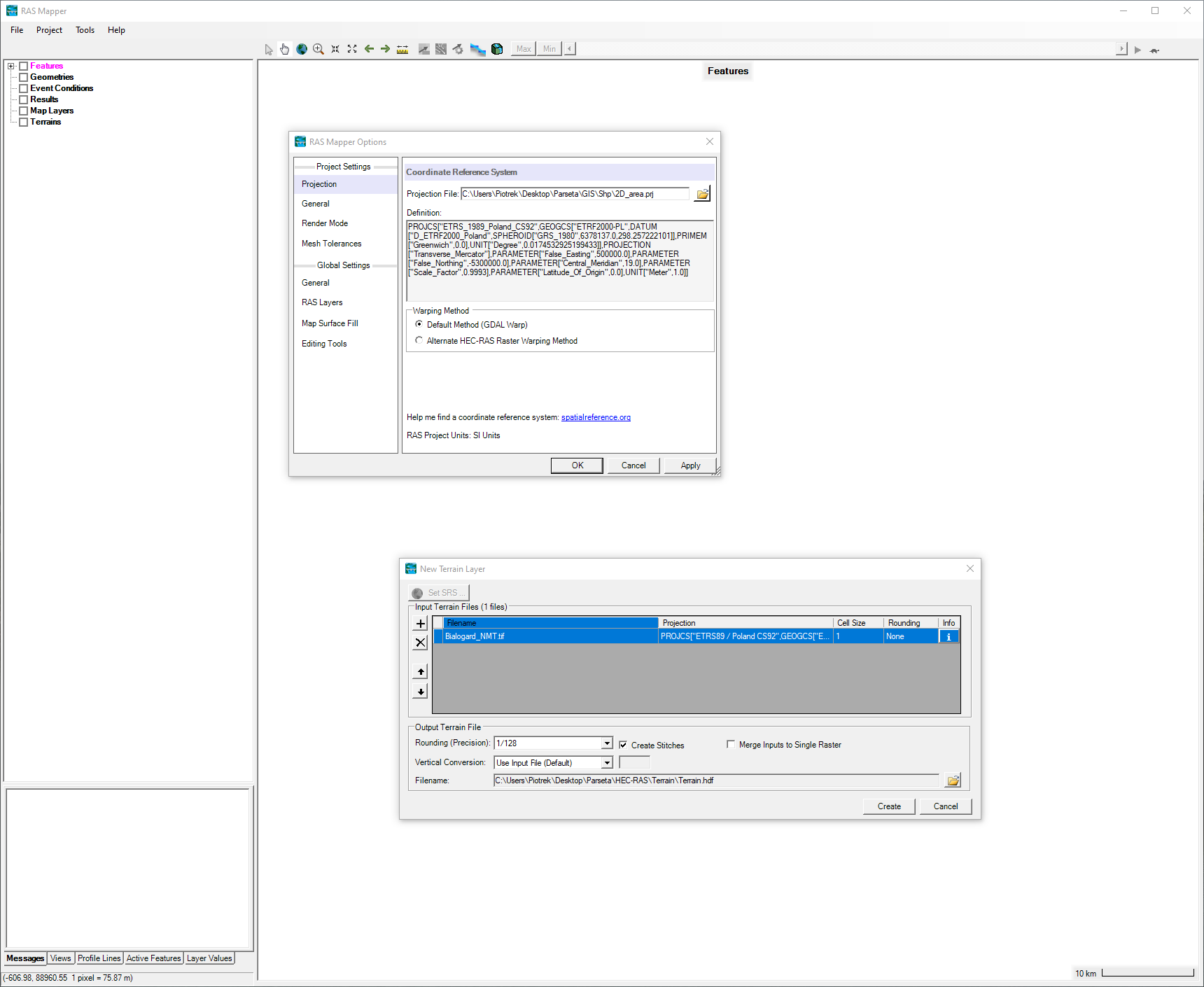Uncheck the Create Stitches checkbox
This screenshot has height=987, width=1204.
tap(623, 745)
